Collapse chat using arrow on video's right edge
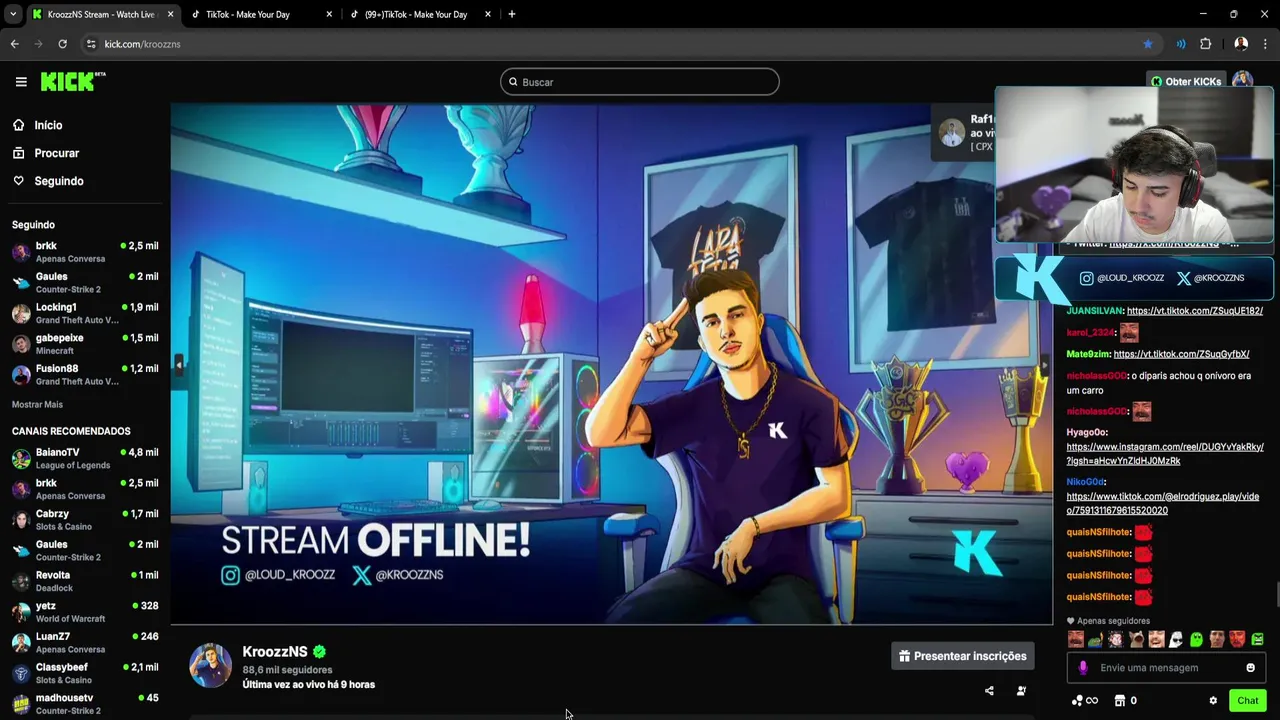This screenshot has height=720, width=1280. tap(1046, 366)
